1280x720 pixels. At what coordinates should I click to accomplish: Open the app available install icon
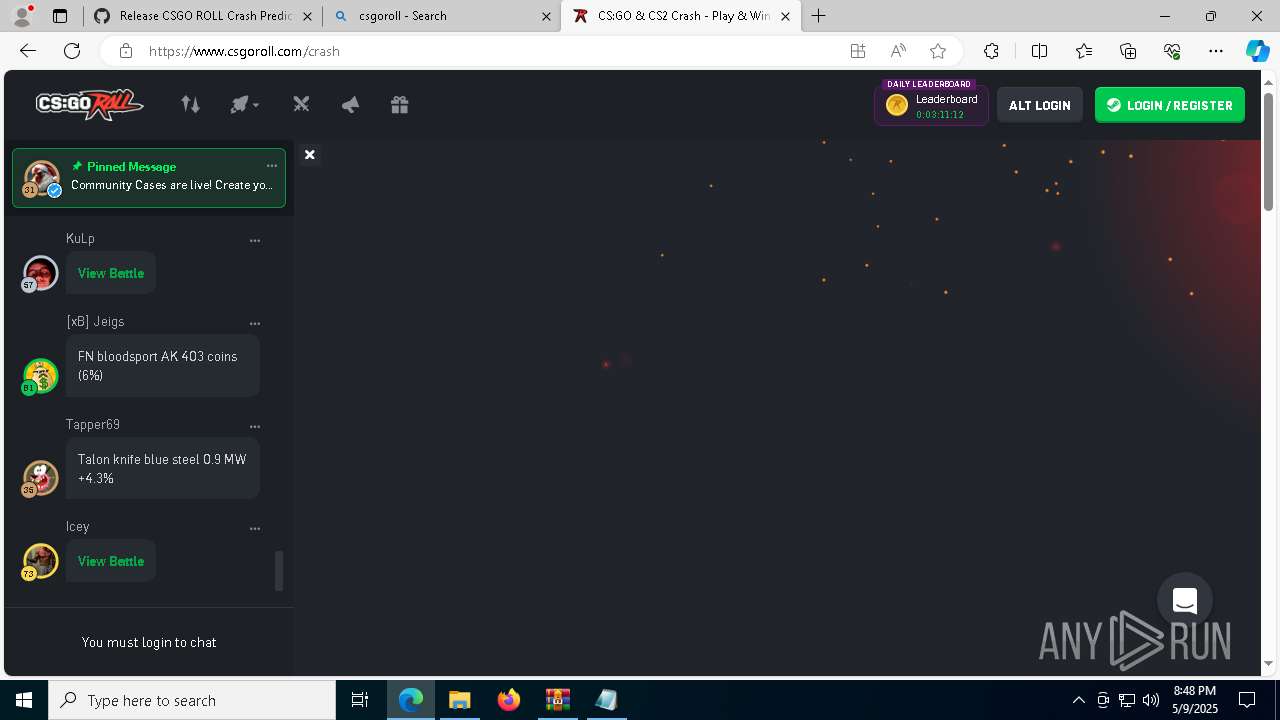click(857, 51)
